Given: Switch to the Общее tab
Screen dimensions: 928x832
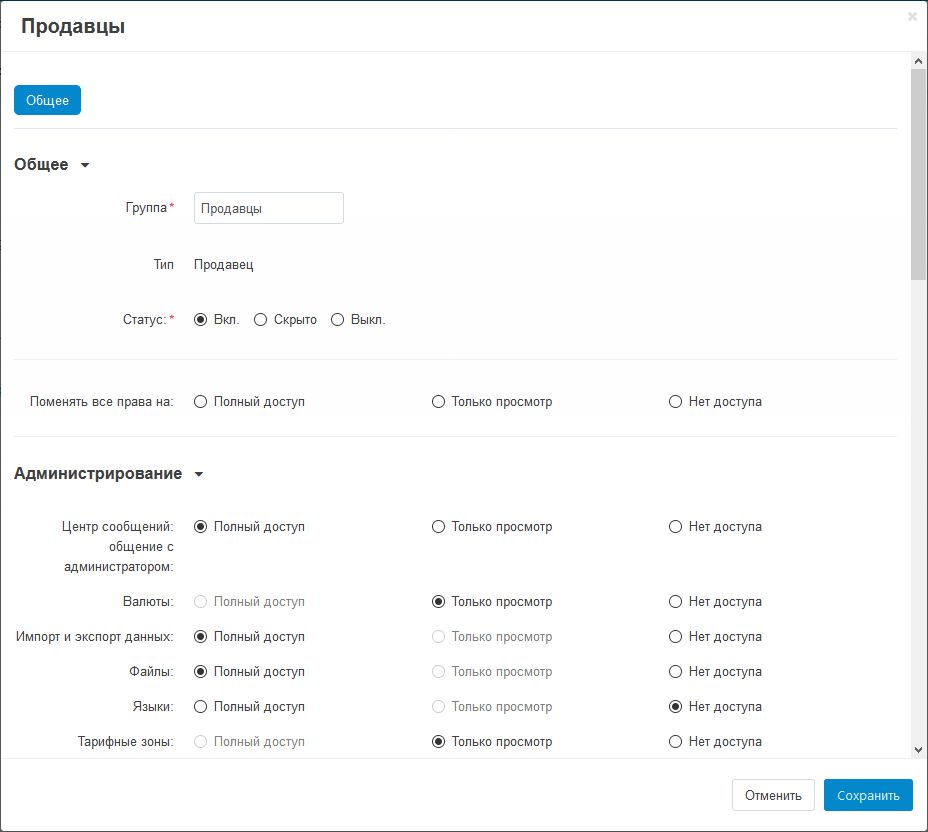Looking at the screenshot, I should (x=47, y=100).
